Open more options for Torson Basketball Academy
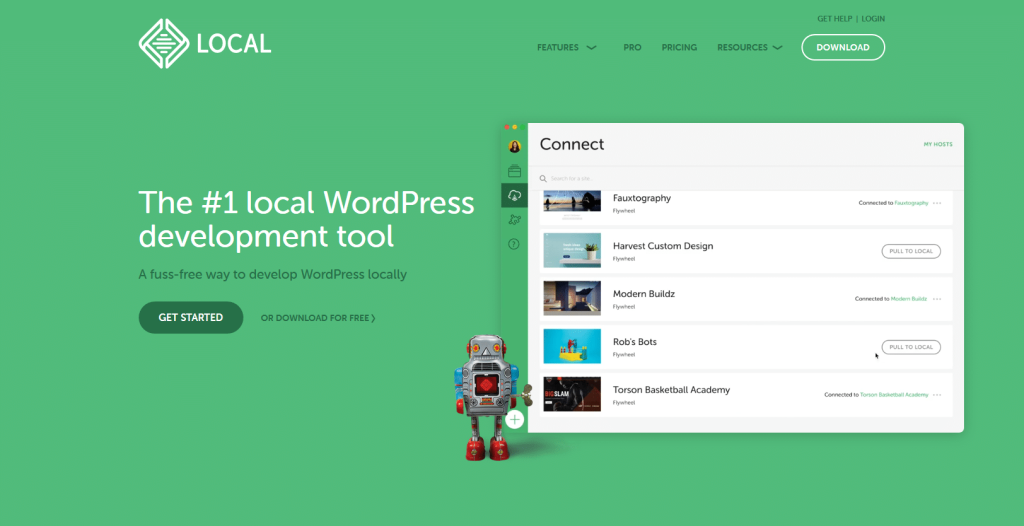Image resolution: width=1024 pixels, height=526 pixels. pos(937,395)
